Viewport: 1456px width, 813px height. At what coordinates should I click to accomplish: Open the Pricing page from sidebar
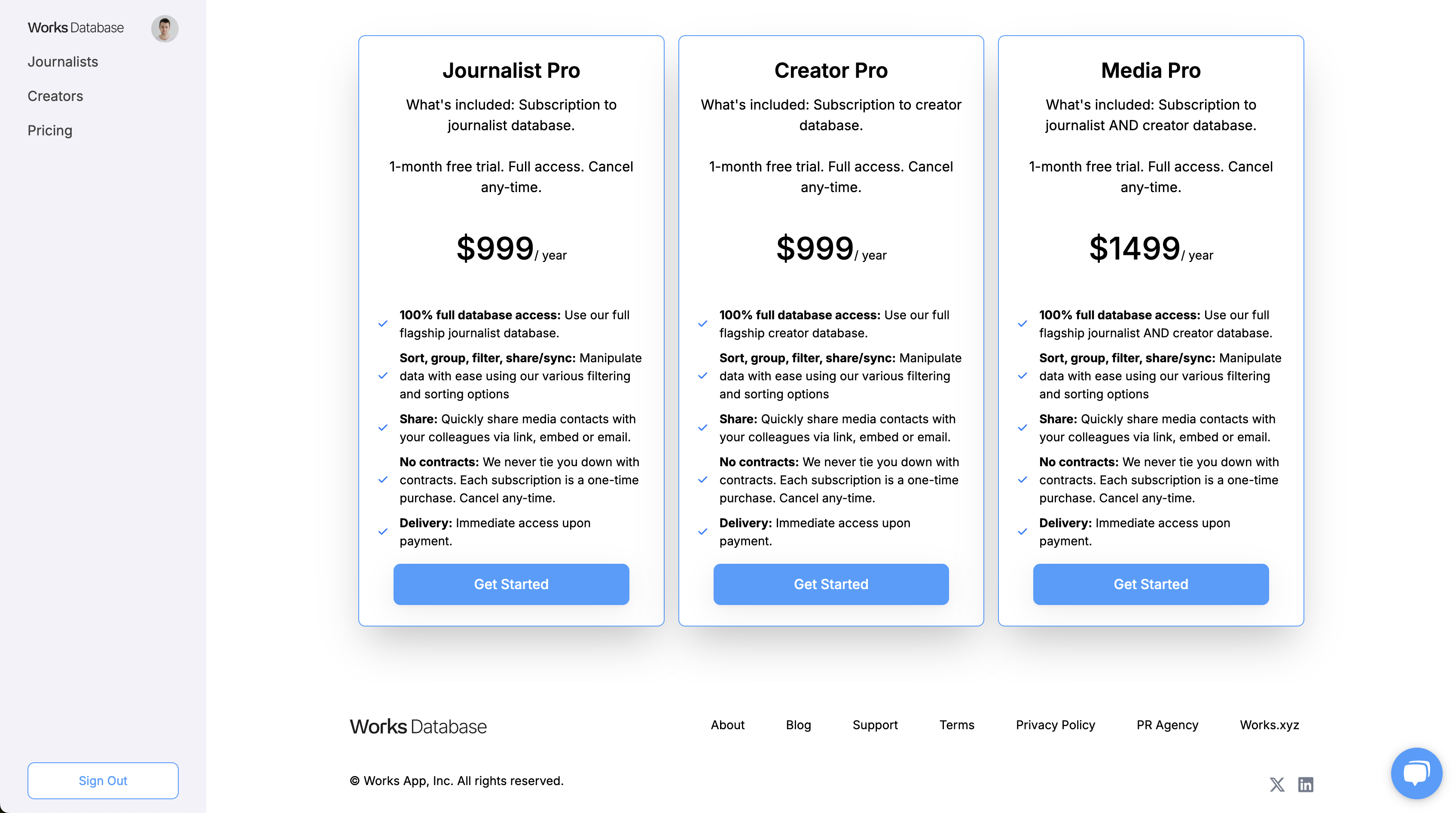click(50, 130)
